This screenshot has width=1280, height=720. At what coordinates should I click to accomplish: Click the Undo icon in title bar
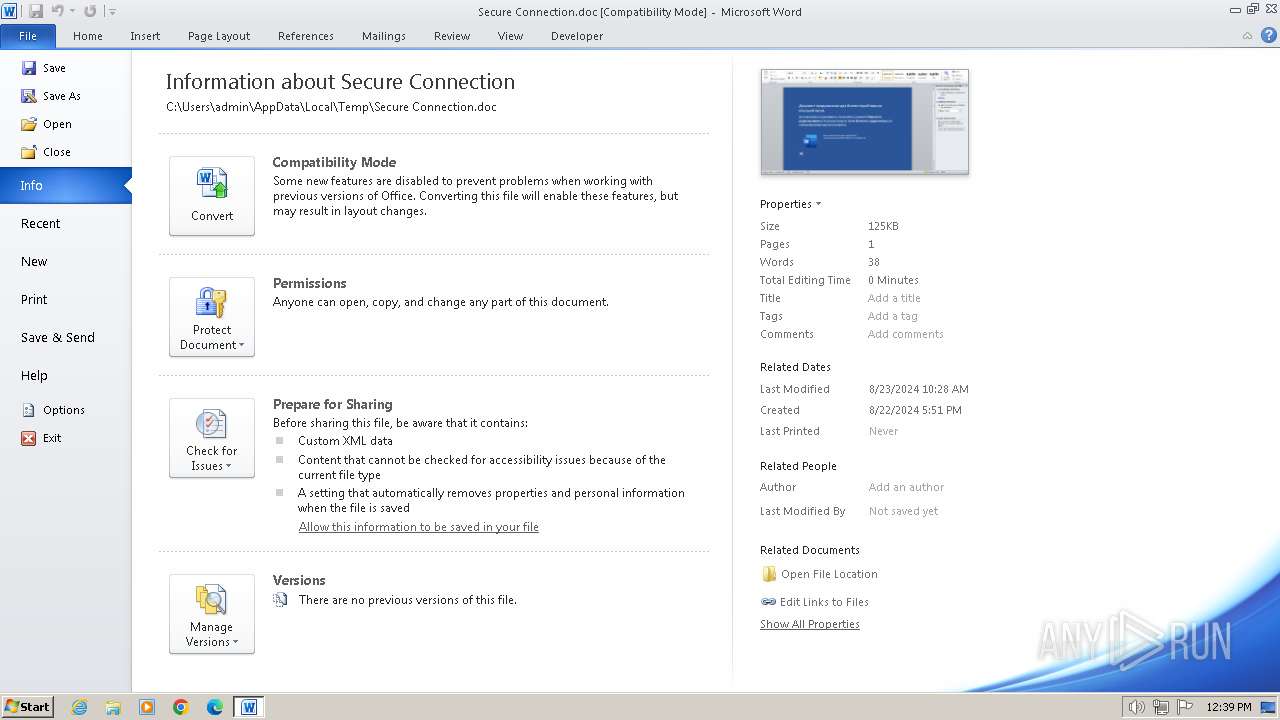[x=57, y=11]
